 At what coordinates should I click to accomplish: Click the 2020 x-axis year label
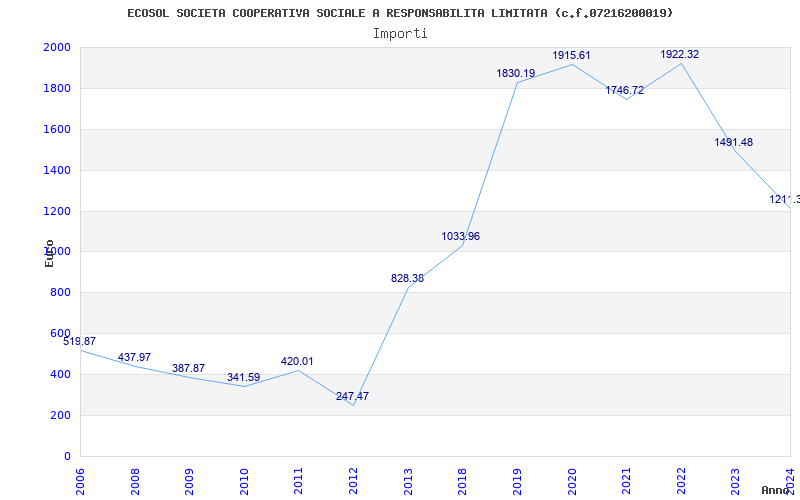pos(571,481)
